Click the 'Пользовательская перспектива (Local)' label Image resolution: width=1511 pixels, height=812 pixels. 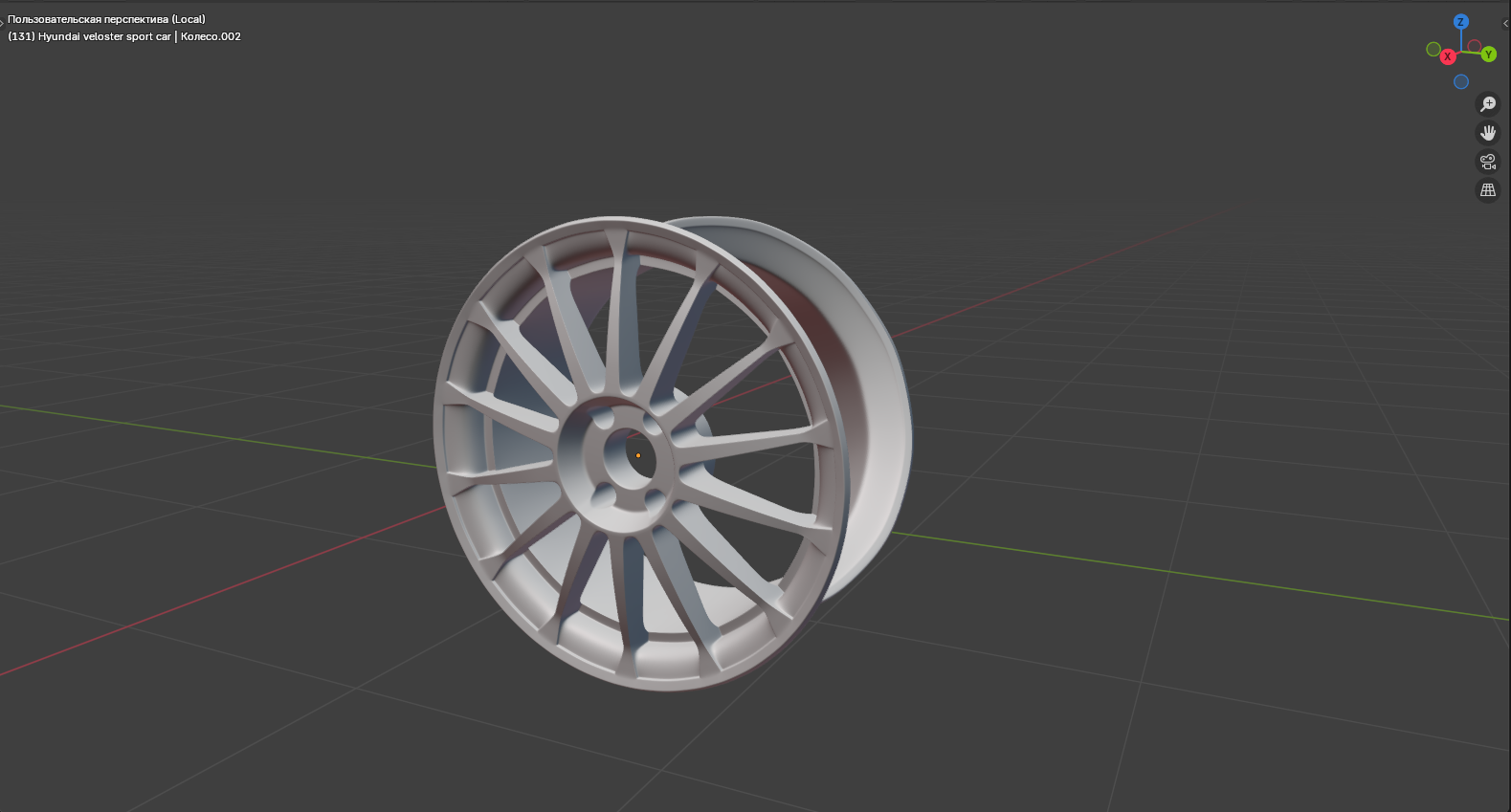pos(106,19)
